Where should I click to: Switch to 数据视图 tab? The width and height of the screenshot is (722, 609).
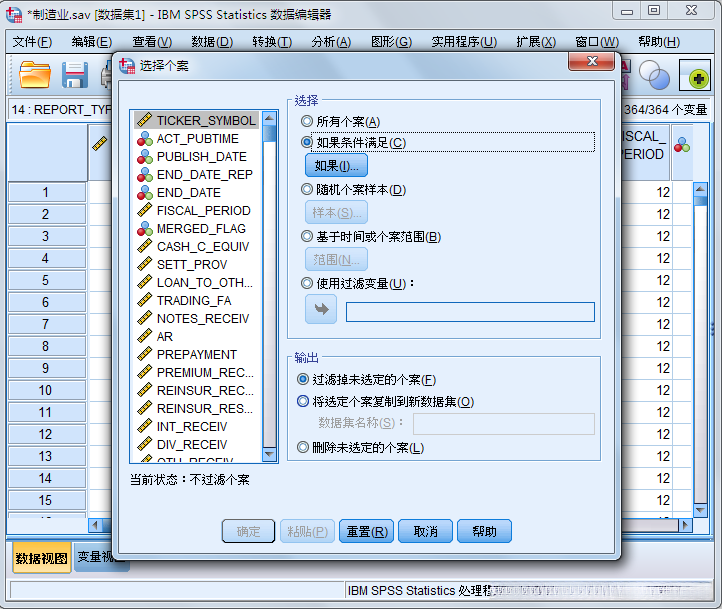point(41,558)
